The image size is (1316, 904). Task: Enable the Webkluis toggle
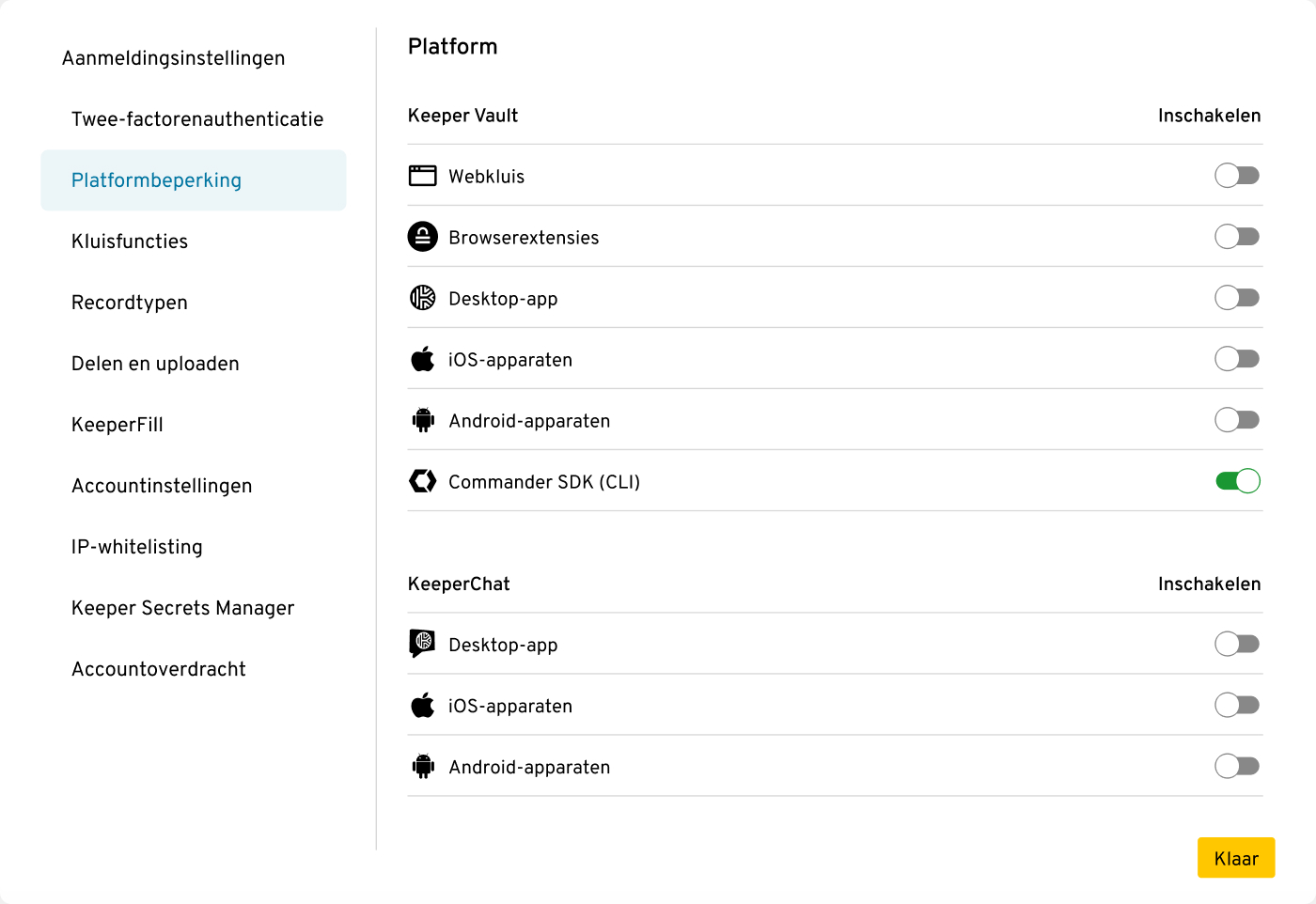coord(1237,176)
